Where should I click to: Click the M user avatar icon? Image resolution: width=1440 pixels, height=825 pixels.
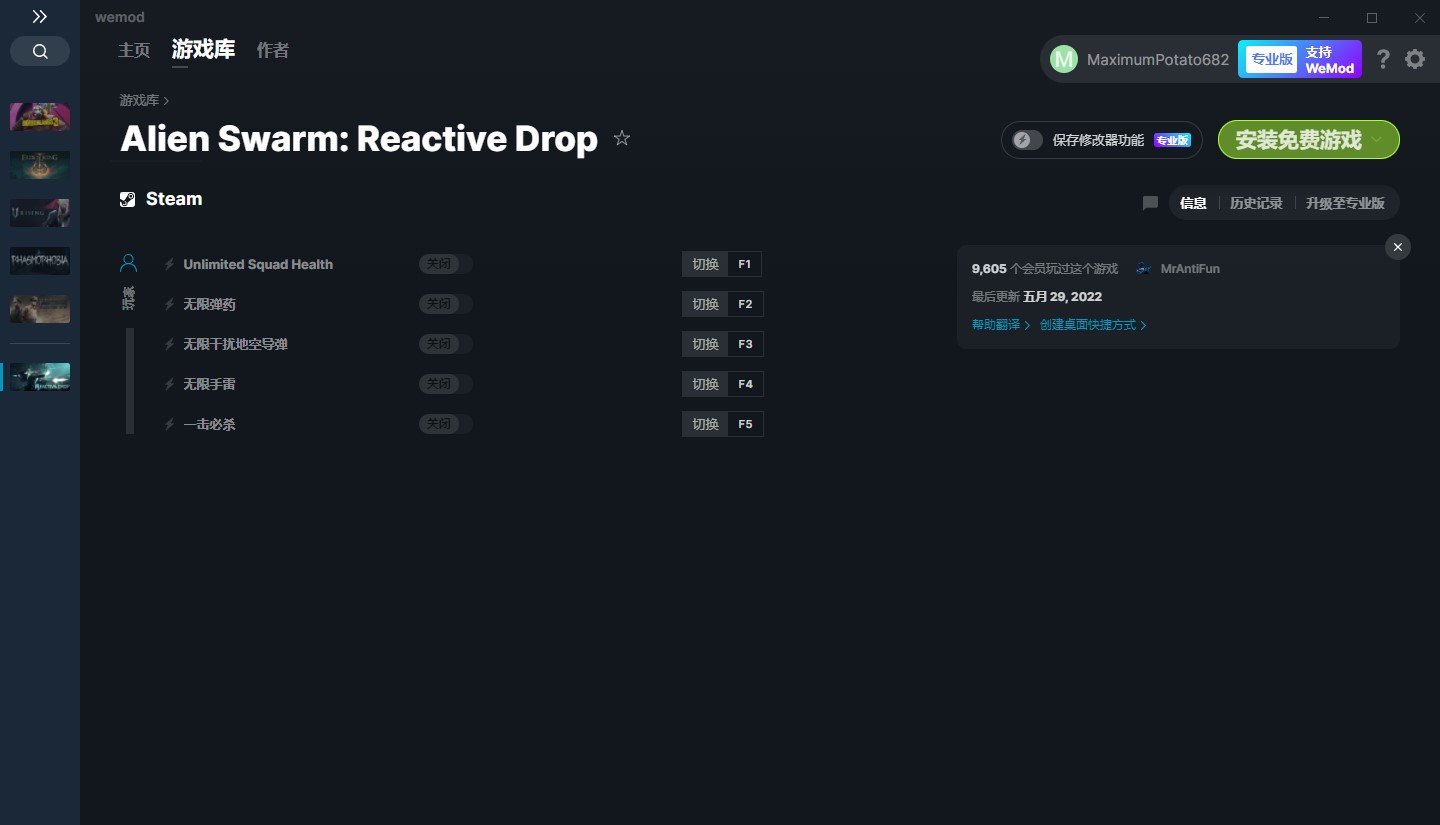coord(1064,59)
